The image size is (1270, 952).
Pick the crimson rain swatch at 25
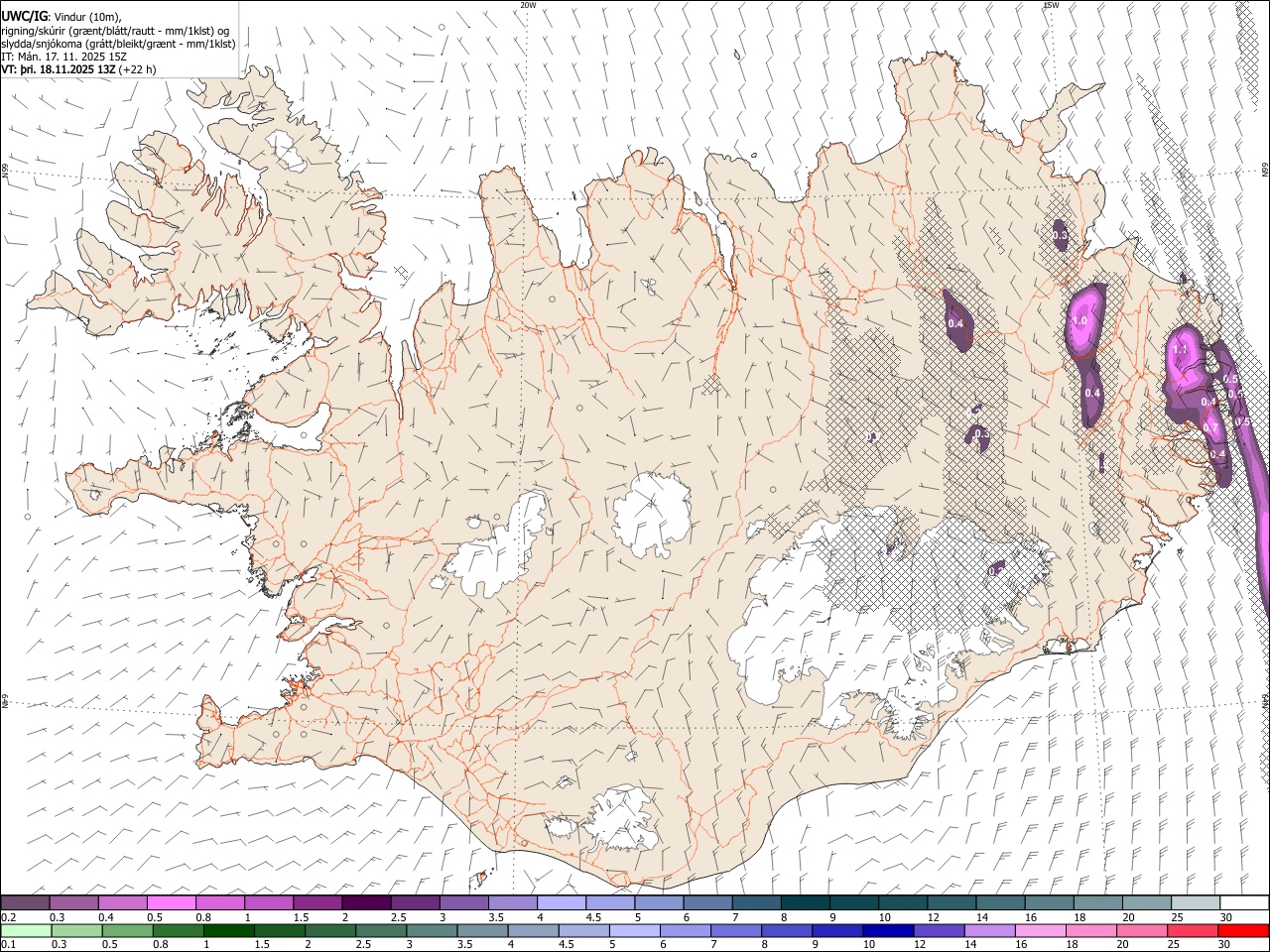(1193, 930)
